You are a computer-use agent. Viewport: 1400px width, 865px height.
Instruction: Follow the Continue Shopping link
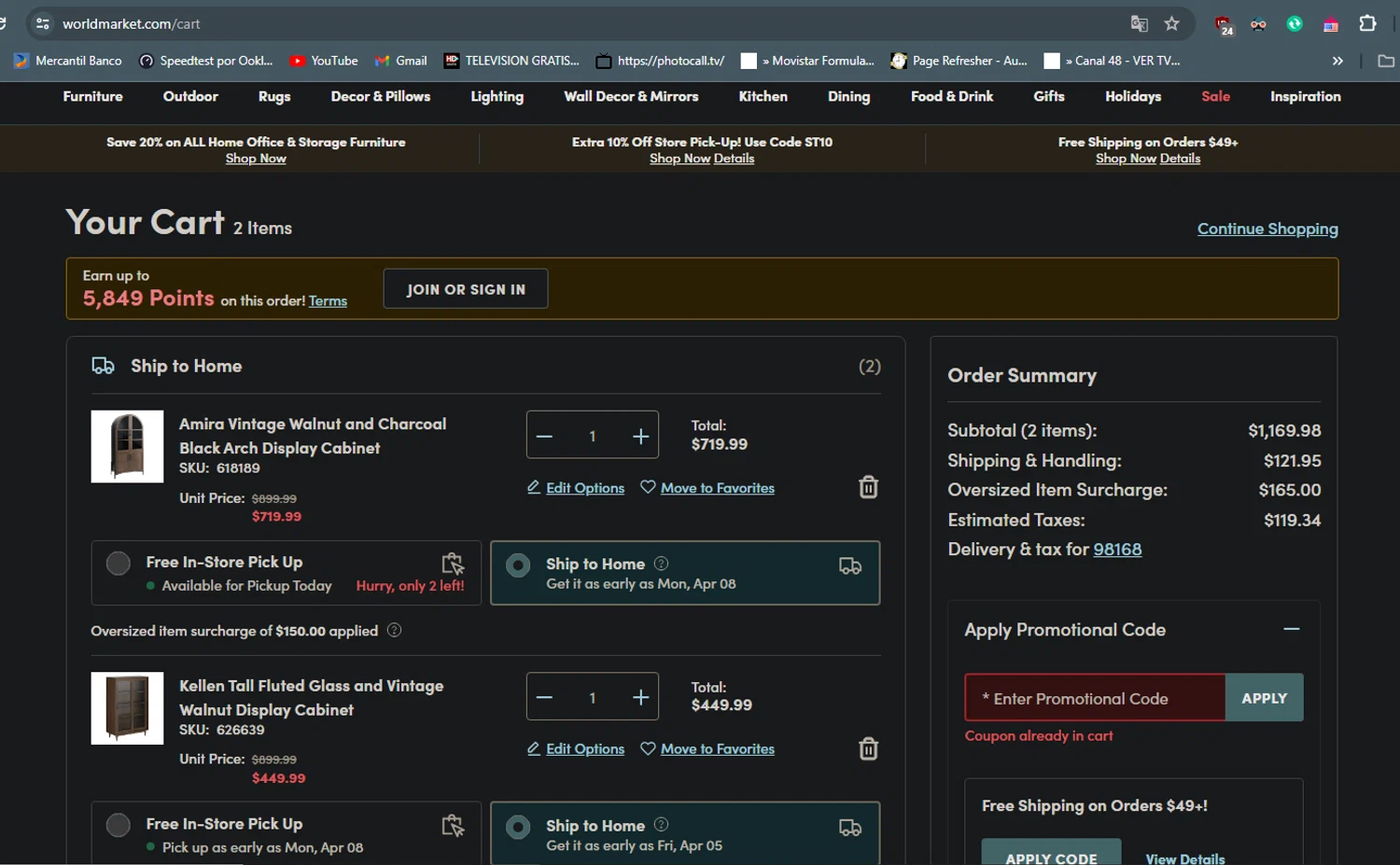click(1267, 229)
